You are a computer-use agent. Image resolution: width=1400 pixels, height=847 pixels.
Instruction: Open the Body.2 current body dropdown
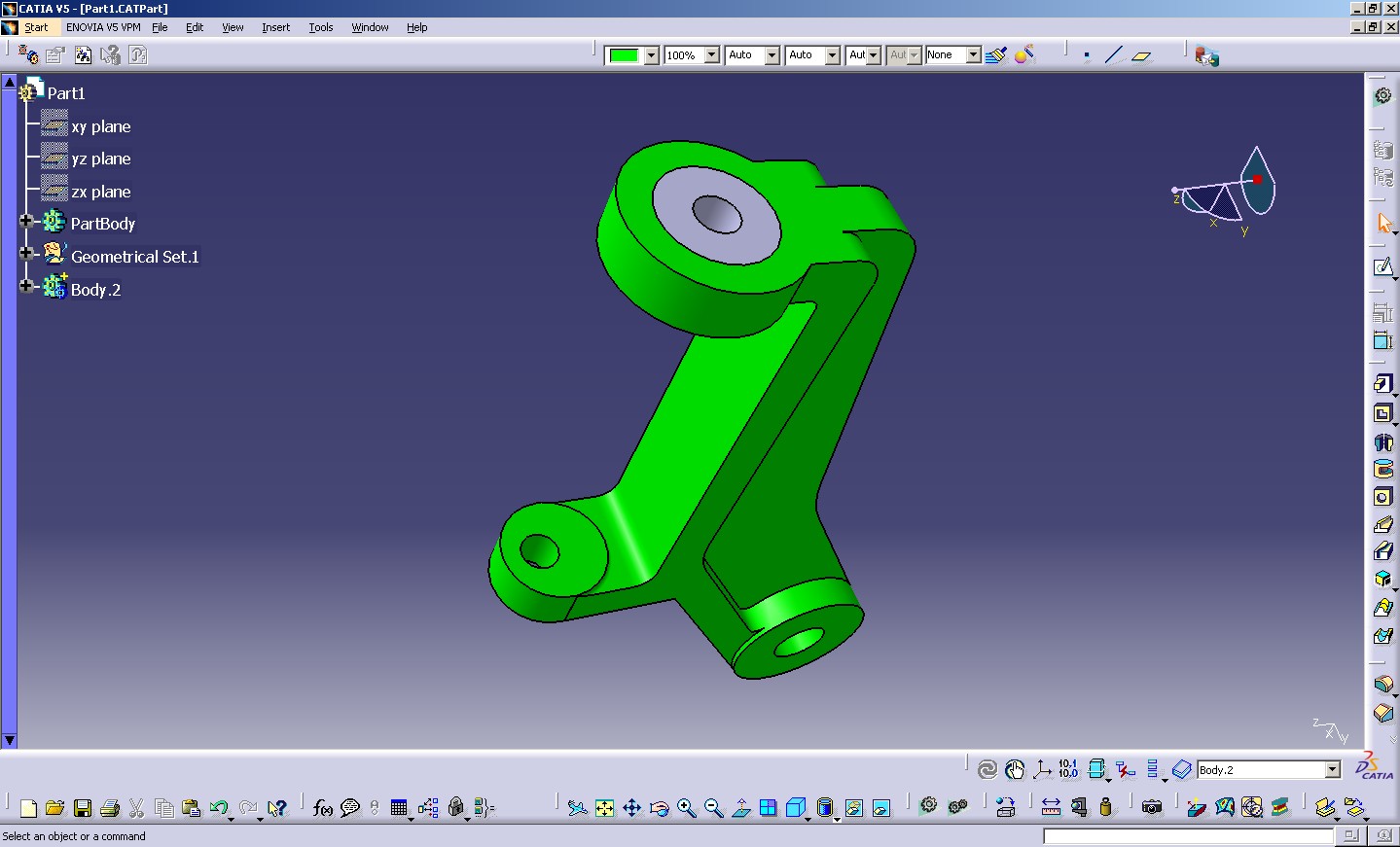pyautogui.click(x=1333, y=770)
